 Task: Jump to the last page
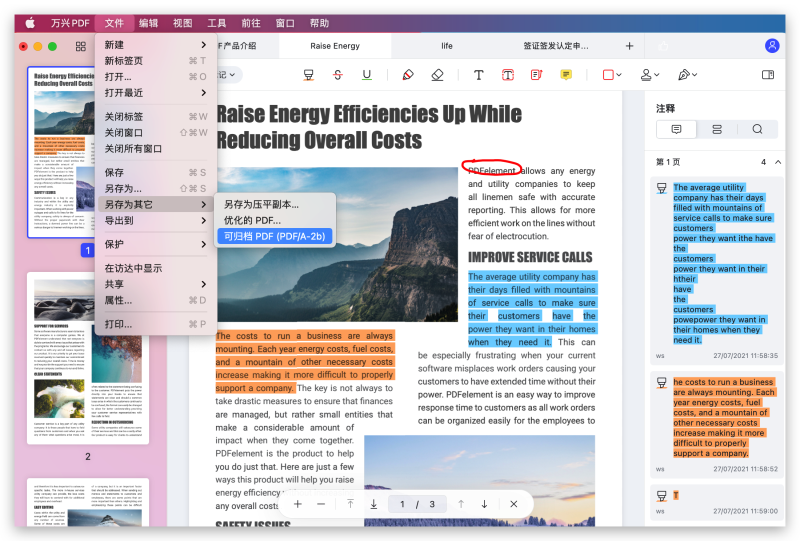click(373, 504)
